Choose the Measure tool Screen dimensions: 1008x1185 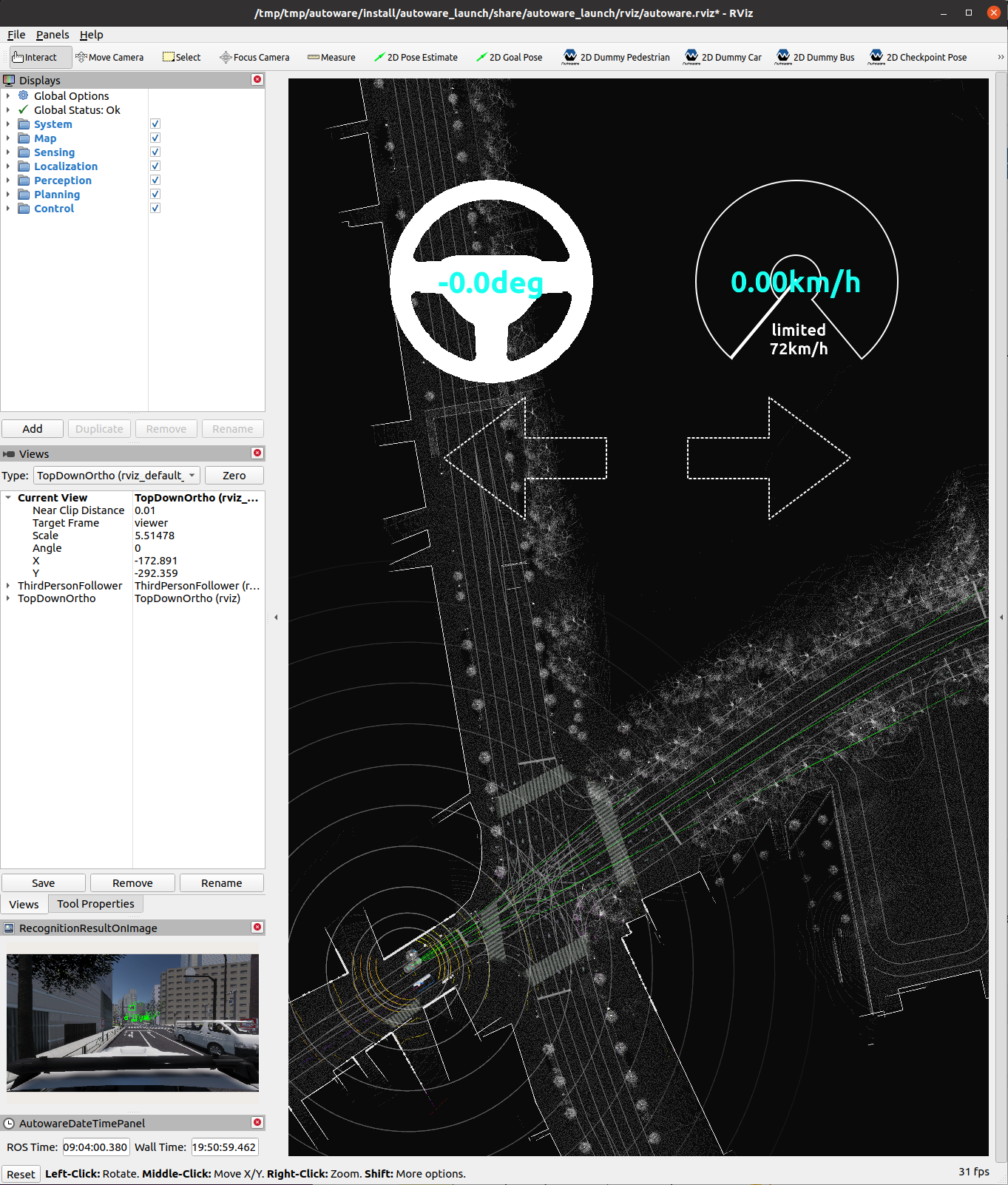click(331, 57)
